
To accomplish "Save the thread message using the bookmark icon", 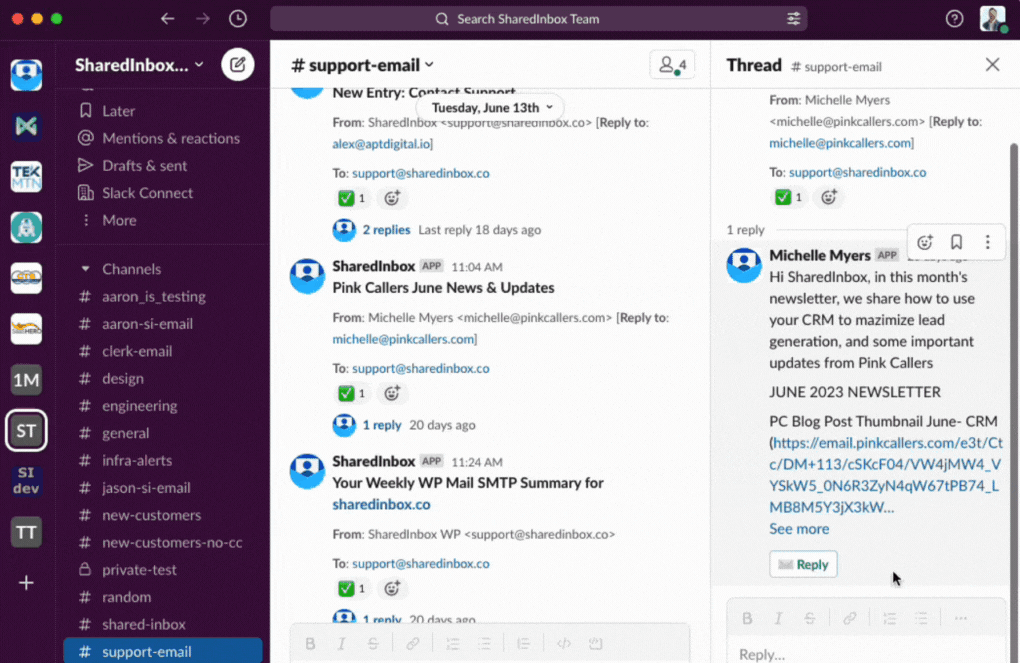I will (x=956, y=242).
